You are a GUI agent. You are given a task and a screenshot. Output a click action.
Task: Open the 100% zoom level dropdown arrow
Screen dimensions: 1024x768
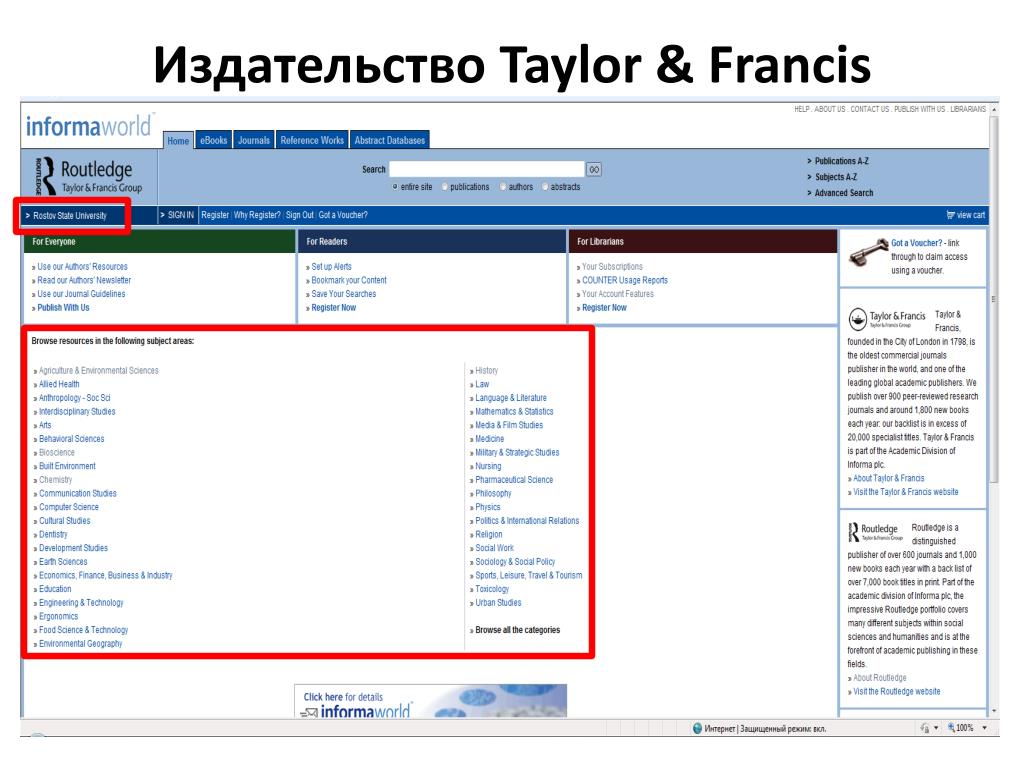tap(984, 728)
